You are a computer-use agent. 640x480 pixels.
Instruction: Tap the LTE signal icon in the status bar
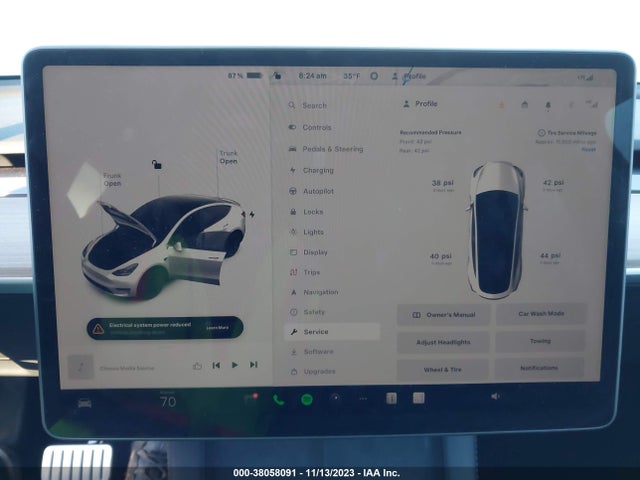click(586, 77)
